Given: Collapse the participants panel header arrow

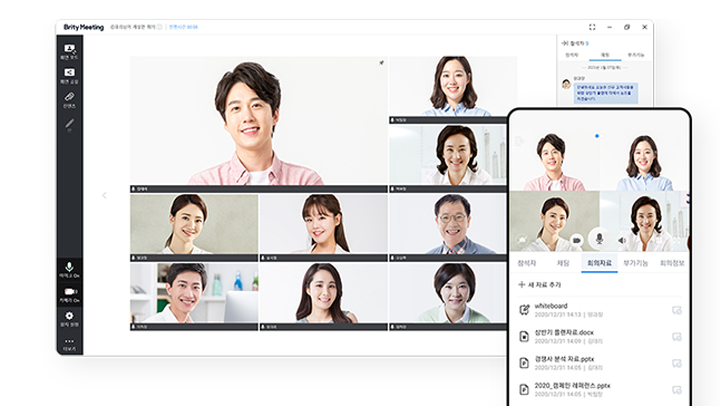Looking at the screenshot, I should click(x=565, y=43).
